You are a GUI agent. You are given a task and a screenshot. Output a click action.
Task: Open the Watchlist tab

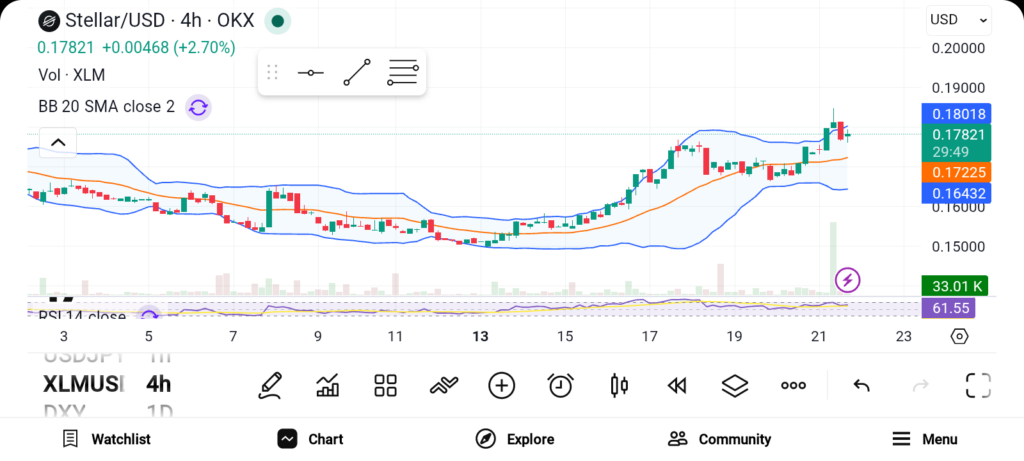pyautogui.click(x=106, y=439)
